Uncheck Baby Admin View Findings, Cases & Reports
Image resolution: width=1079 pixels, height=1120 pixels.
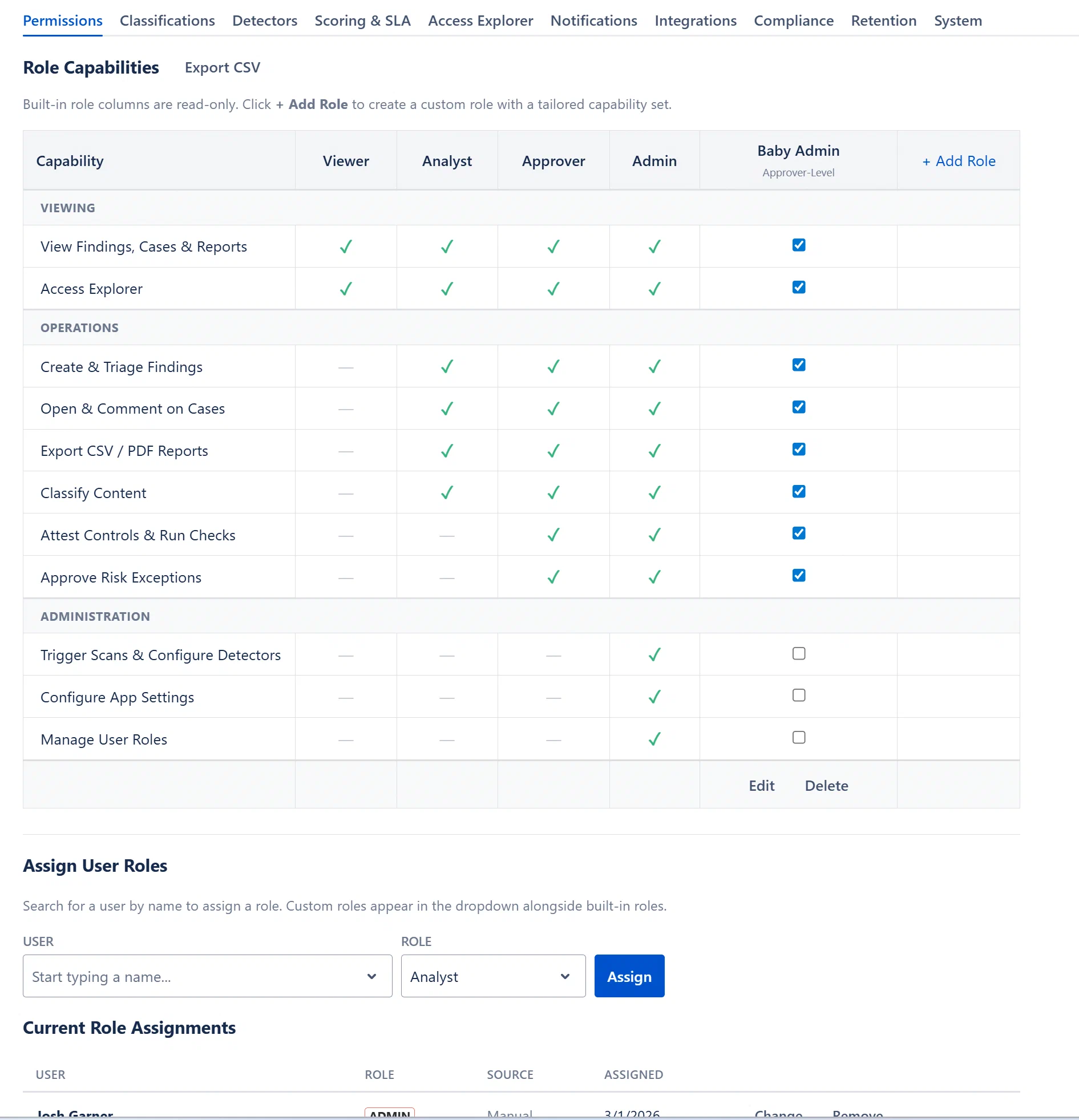click(x=798, y=245)
